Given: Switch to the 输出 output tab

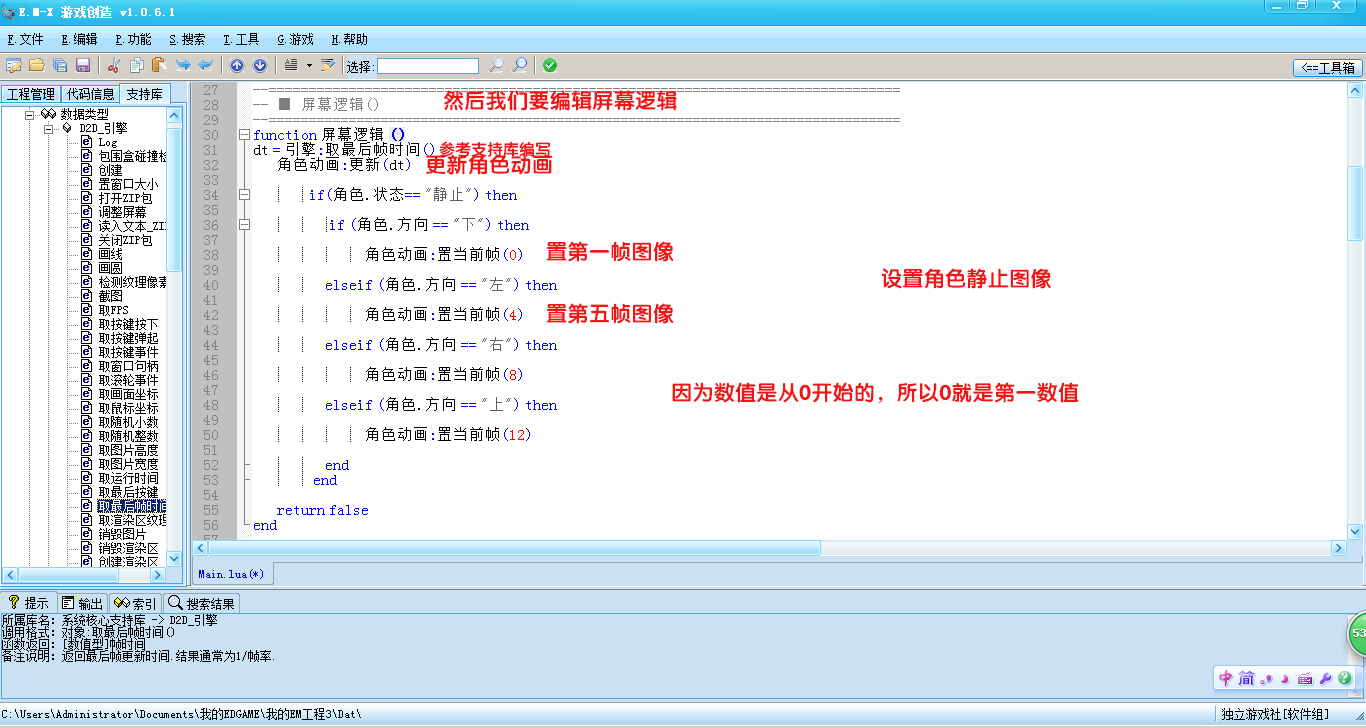Looking at the screenshot, I should click(81, 603).
